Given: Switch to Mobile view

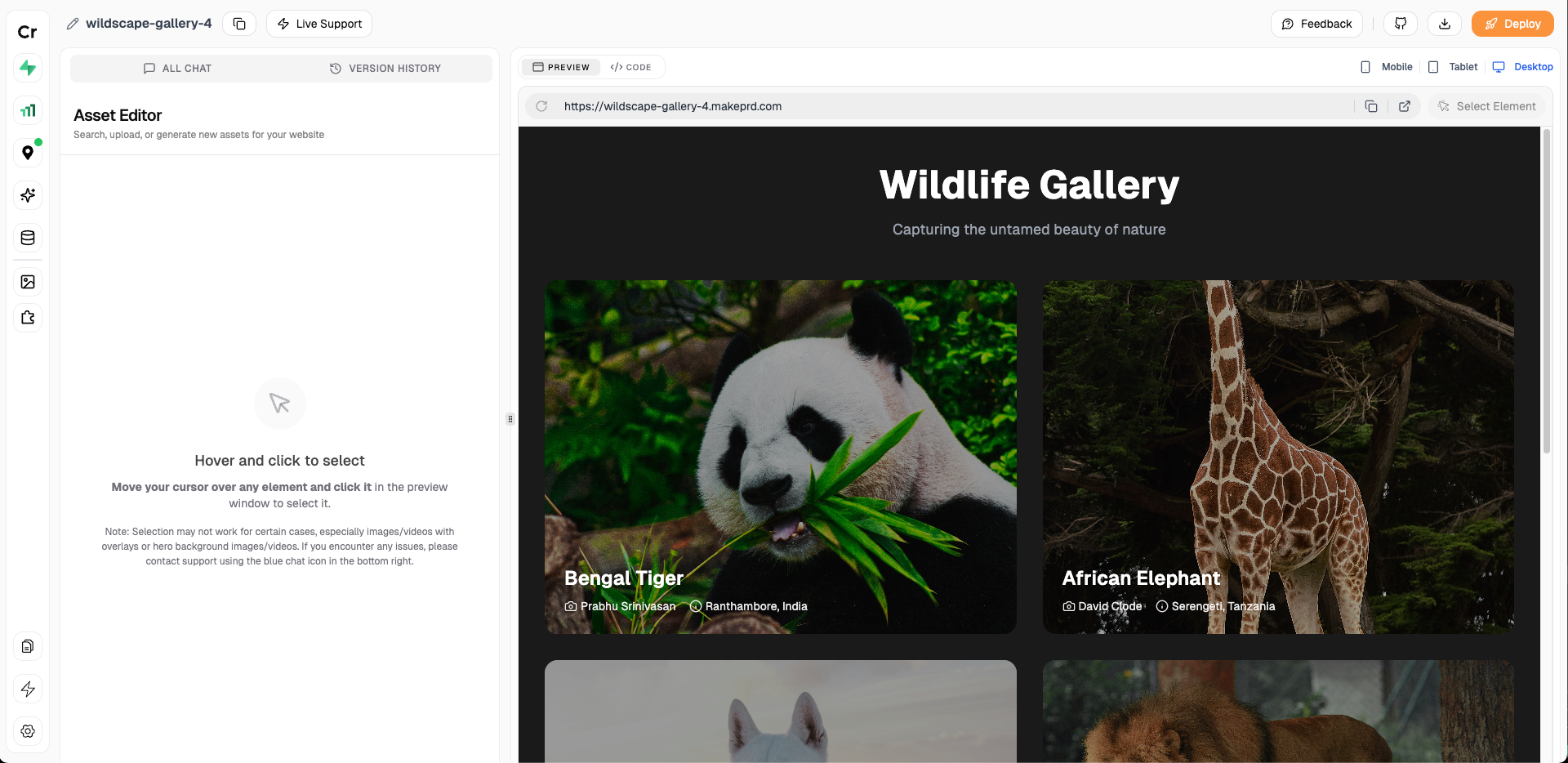Looking at the screenshot, I should click(x=1387, y=67).
